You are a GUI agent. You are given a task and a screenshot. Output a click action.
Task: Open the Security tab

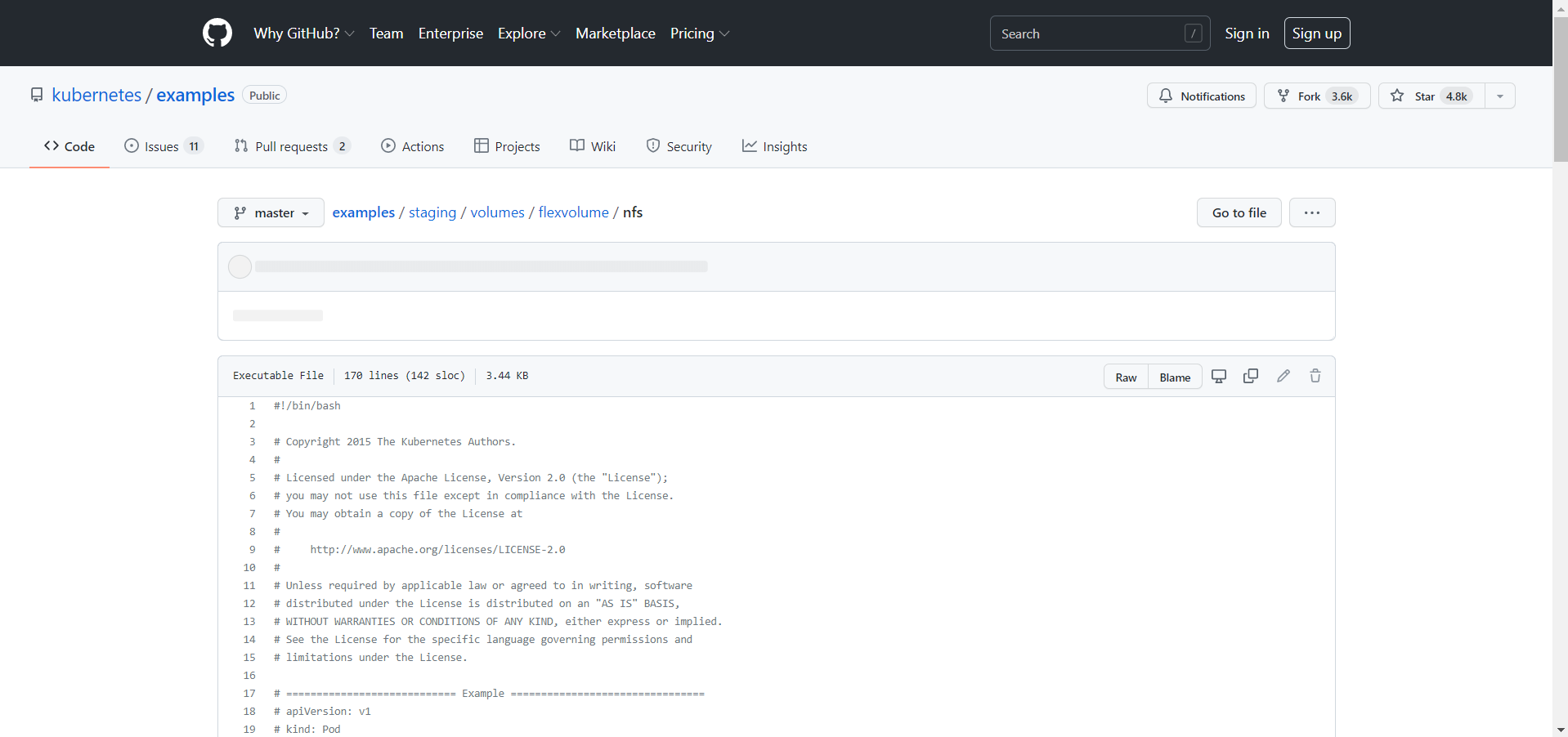coord(679,146)
